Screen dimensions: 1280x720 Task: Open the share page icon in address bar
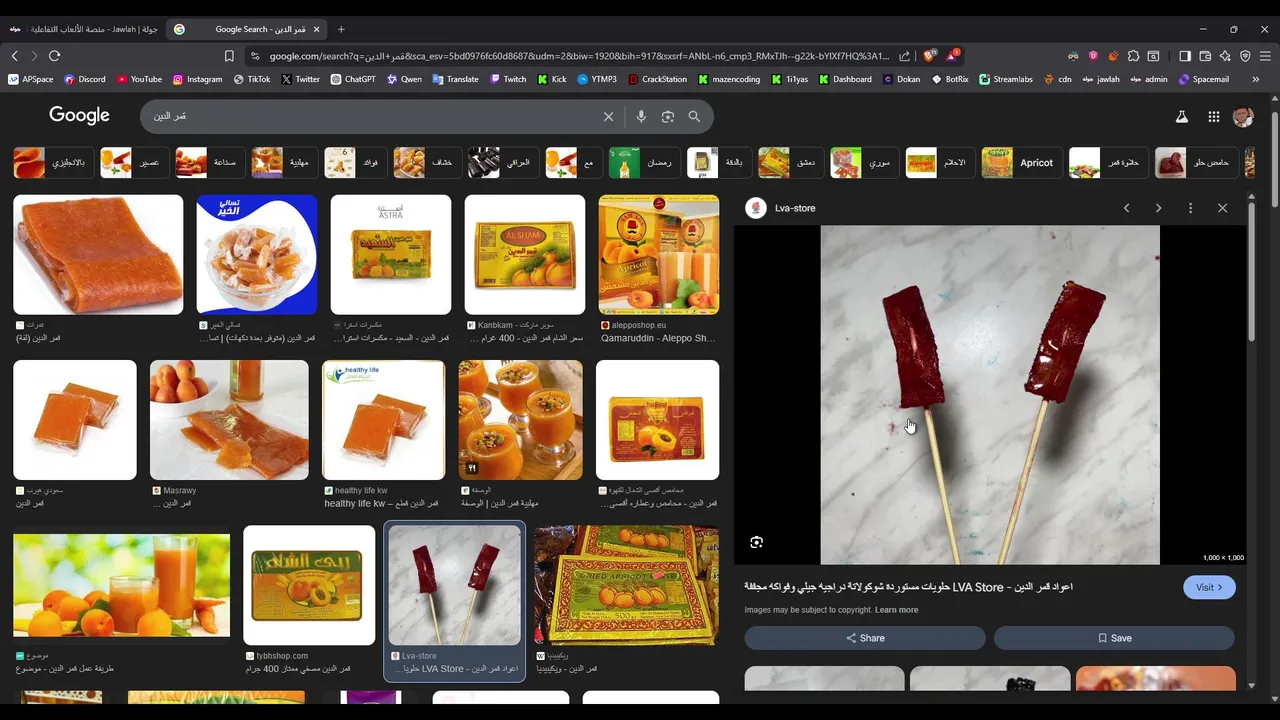coord(904,56)
